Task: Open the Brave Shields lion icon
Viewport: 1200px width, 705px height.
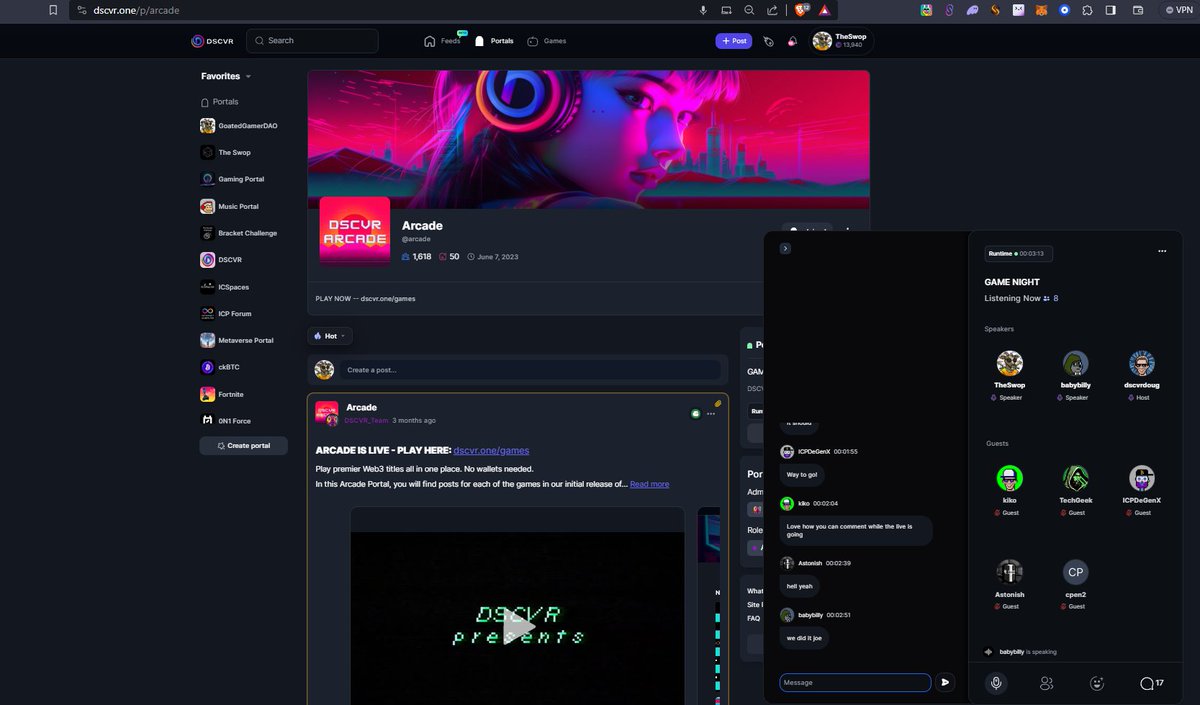Action: point(801,10)
